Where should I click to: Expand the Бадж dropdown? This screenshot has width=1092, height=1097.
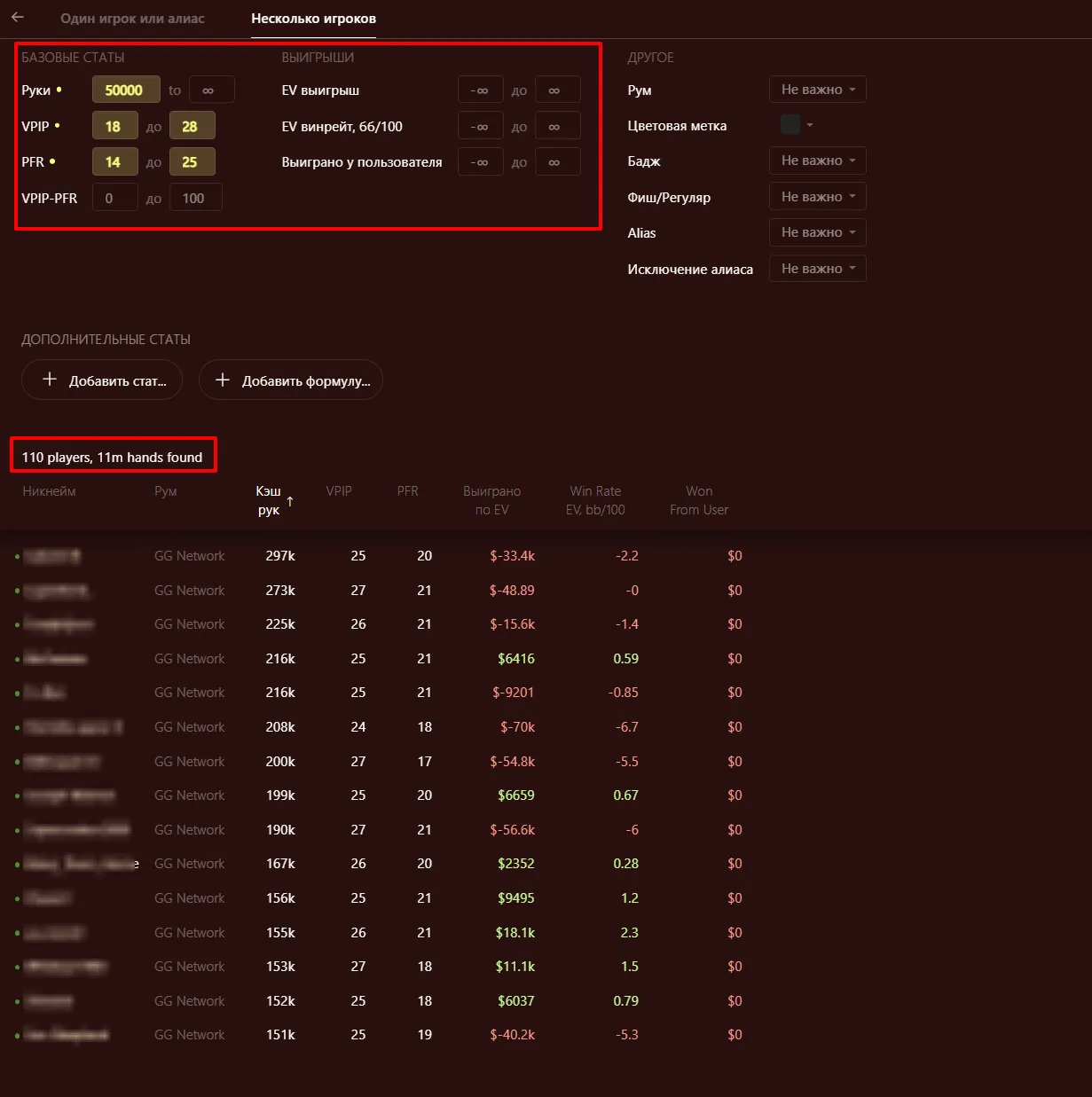(x=817, y=161)
